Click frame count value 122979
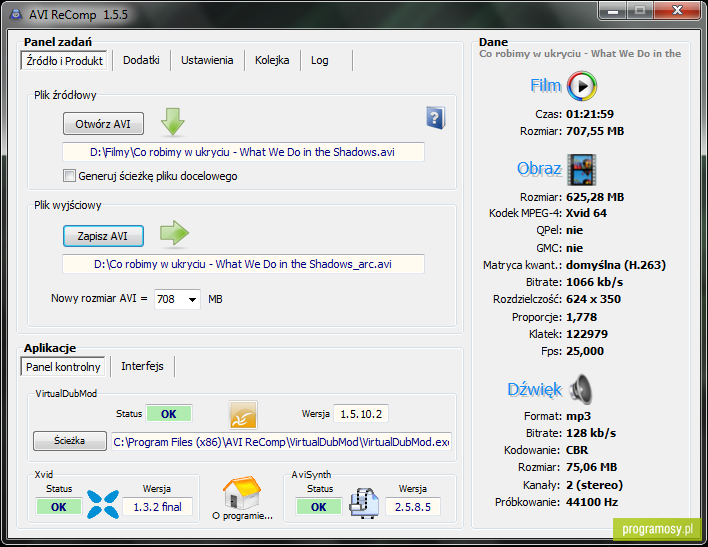 point(587,334)
